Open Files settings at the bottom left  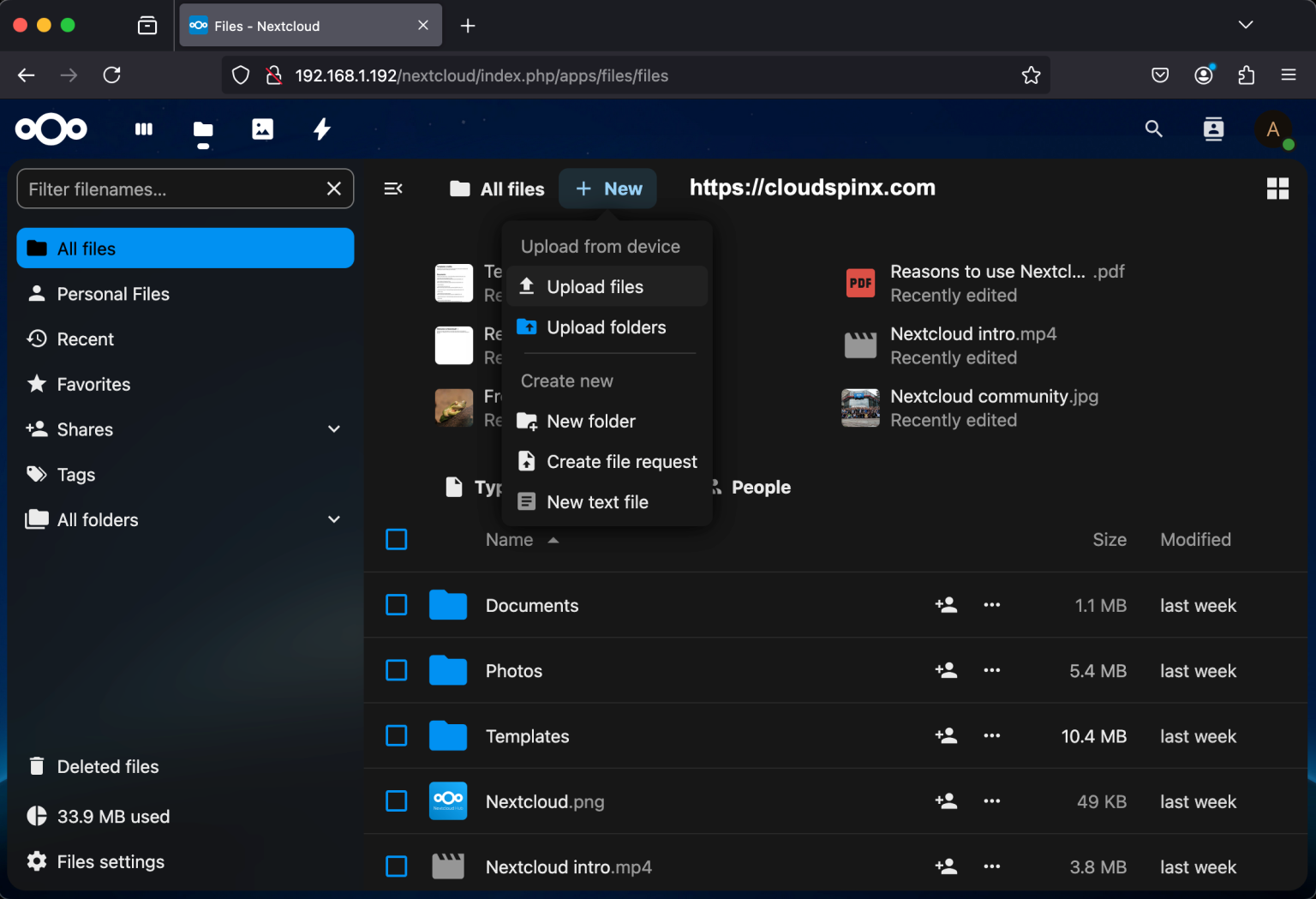(111, 861)
